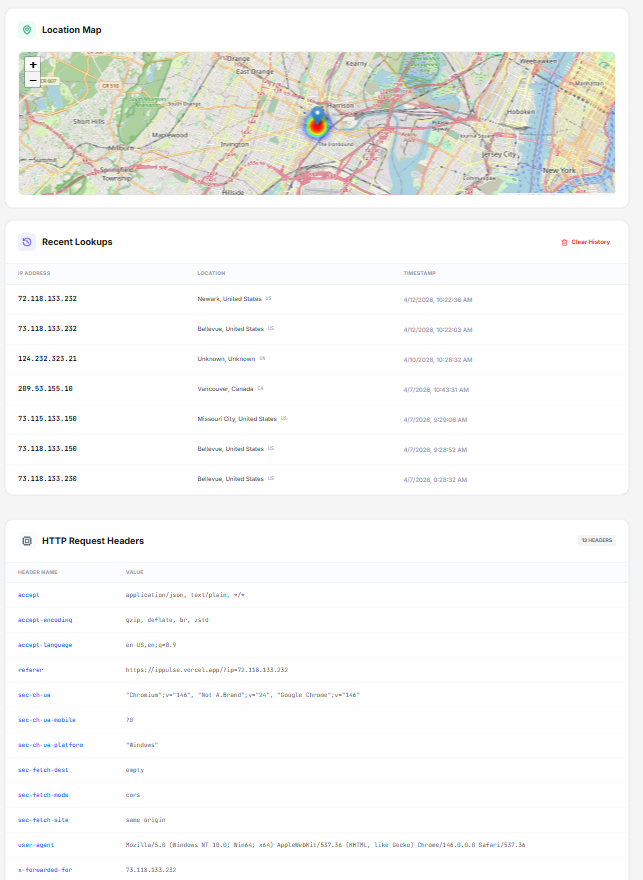
Task: Select the 124.232.323.21 lookup entry
Action: (47, 359)
